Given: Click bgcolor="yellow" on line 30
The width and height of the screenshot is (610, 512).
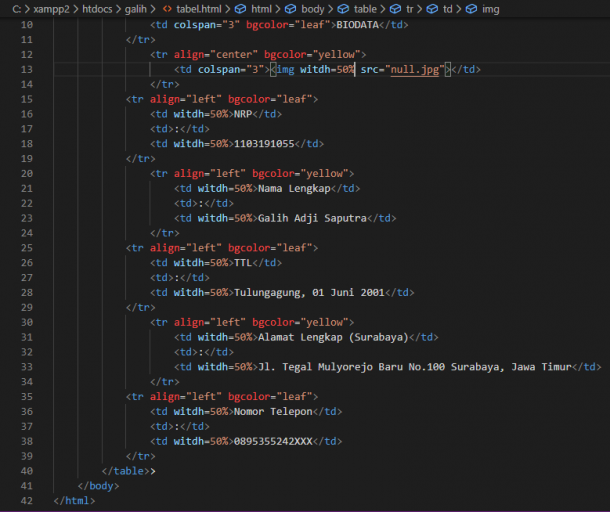Looking at the screenshot, I should pyautogui.click(x=300, y=323).
